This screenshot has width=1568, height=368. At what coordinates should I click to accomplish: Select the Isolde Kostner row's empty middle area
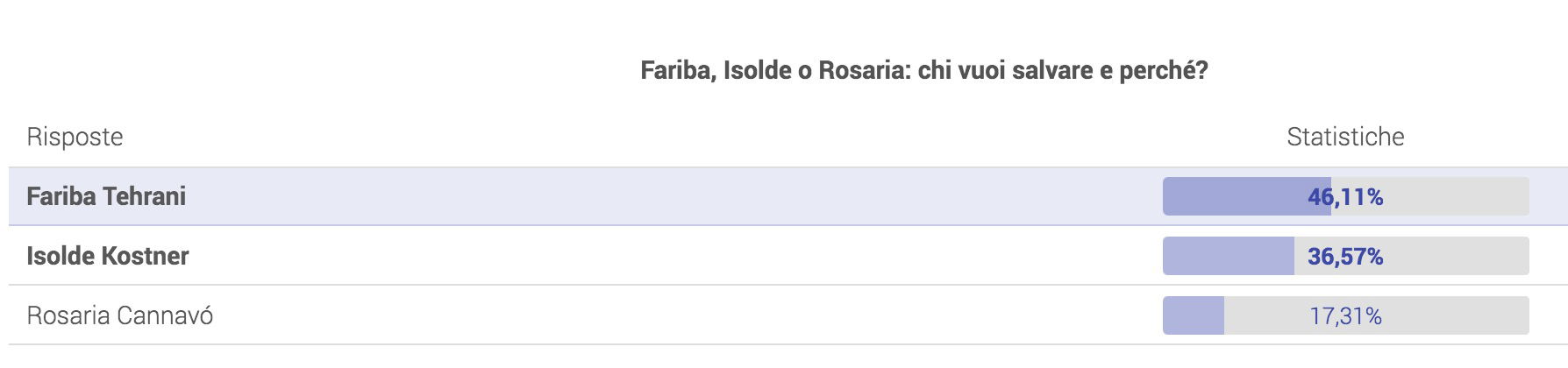coord(675,256)
